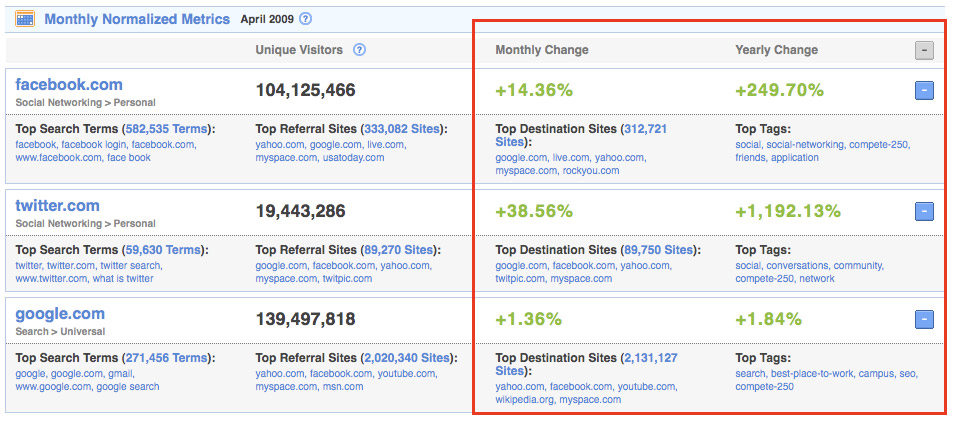
Task: Click the seo tag
Action: pos(907,373)
